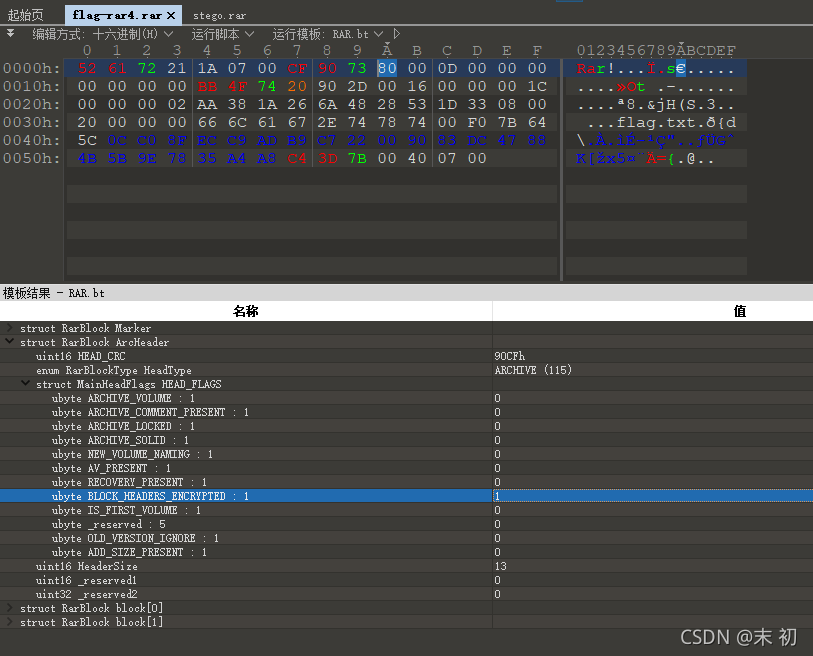The height and width of the screenshot is (656, 813).
Task: Click the 0050h offset label
Action: [x=32, y=159]
